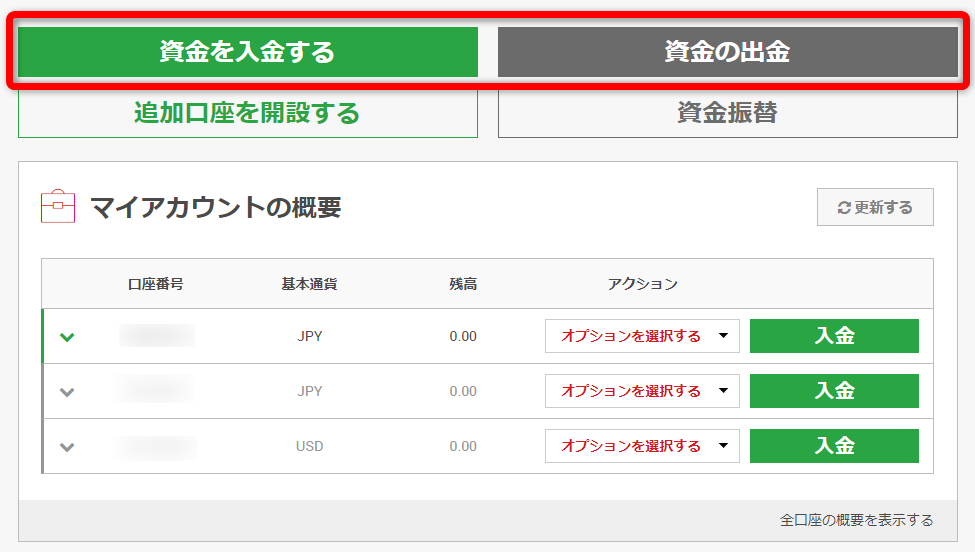The image size is (975, 552).
Task: Click the 更新する refresh button
Action: pos(875,207)
